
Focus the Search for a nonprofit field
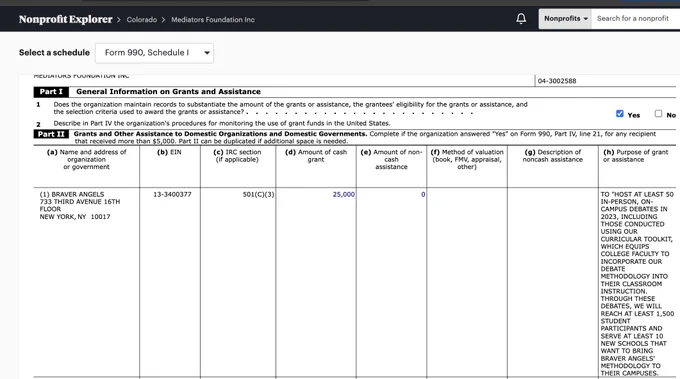click(636, 19)
